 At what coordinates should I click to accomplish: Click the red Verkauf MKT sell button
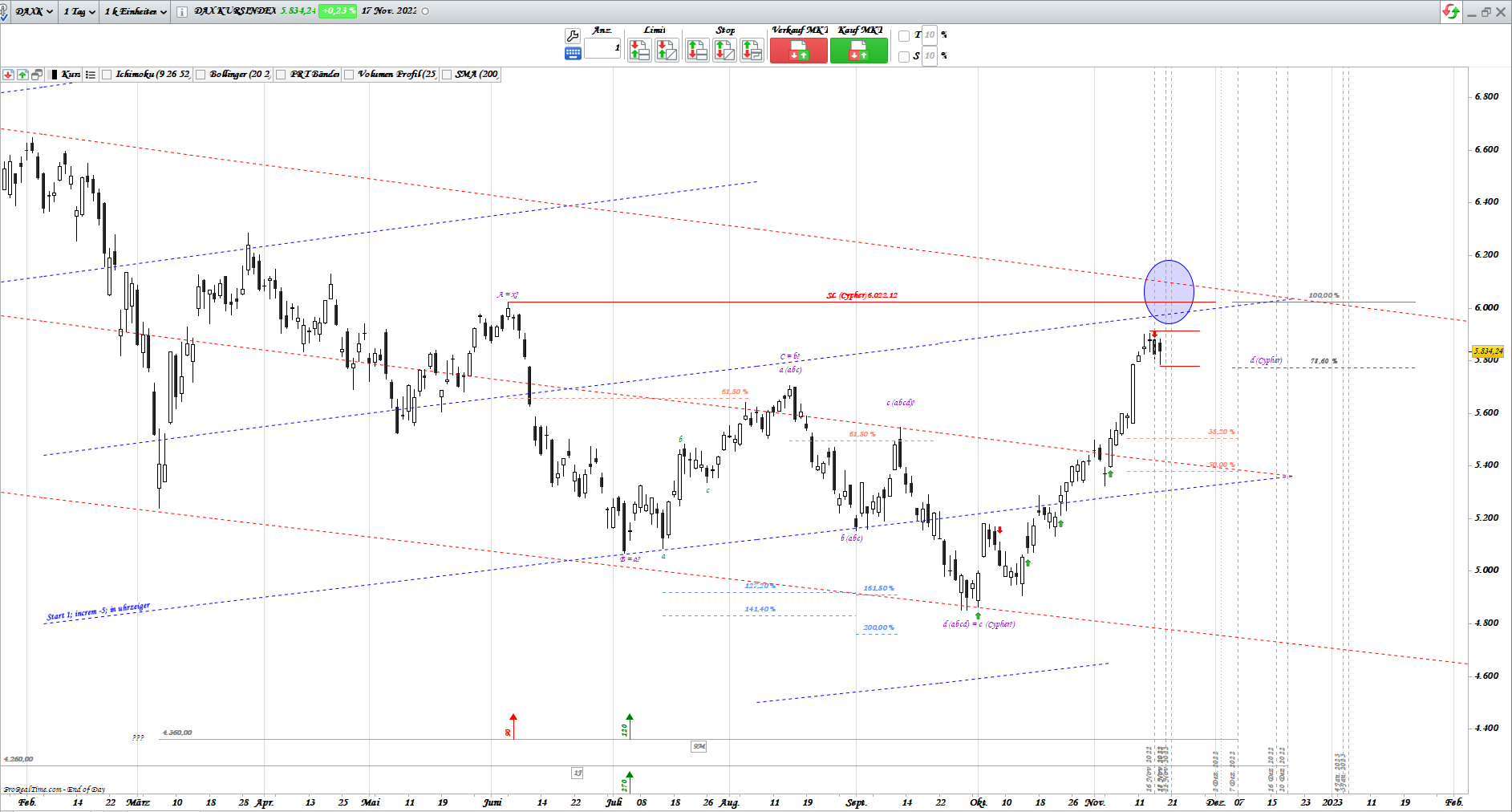click(x=798, y=51)
